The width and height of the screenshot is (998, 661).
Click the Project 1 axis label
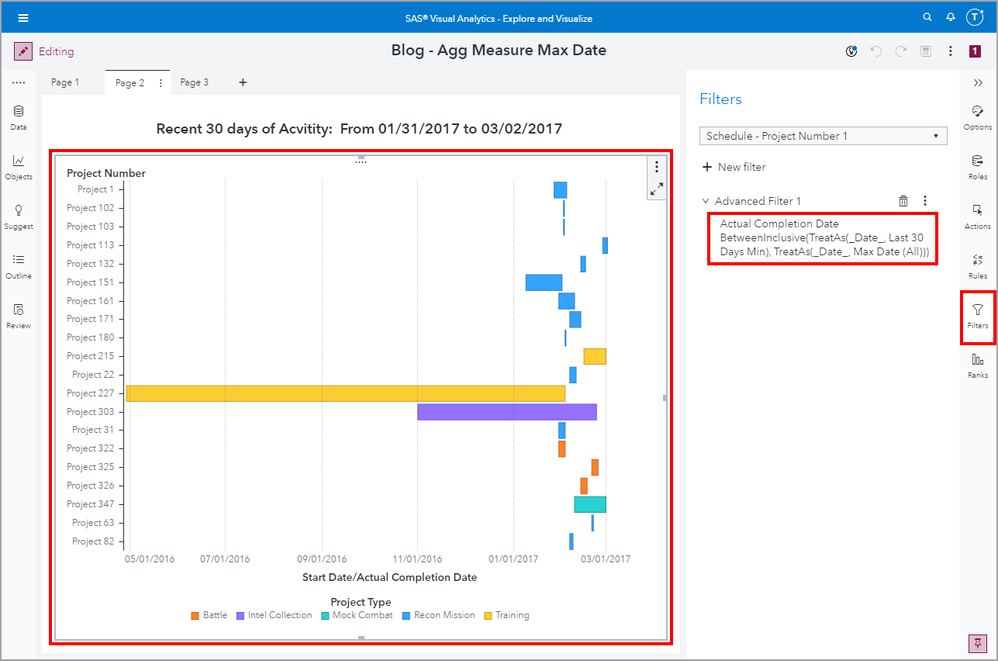[x=95, y=190]
